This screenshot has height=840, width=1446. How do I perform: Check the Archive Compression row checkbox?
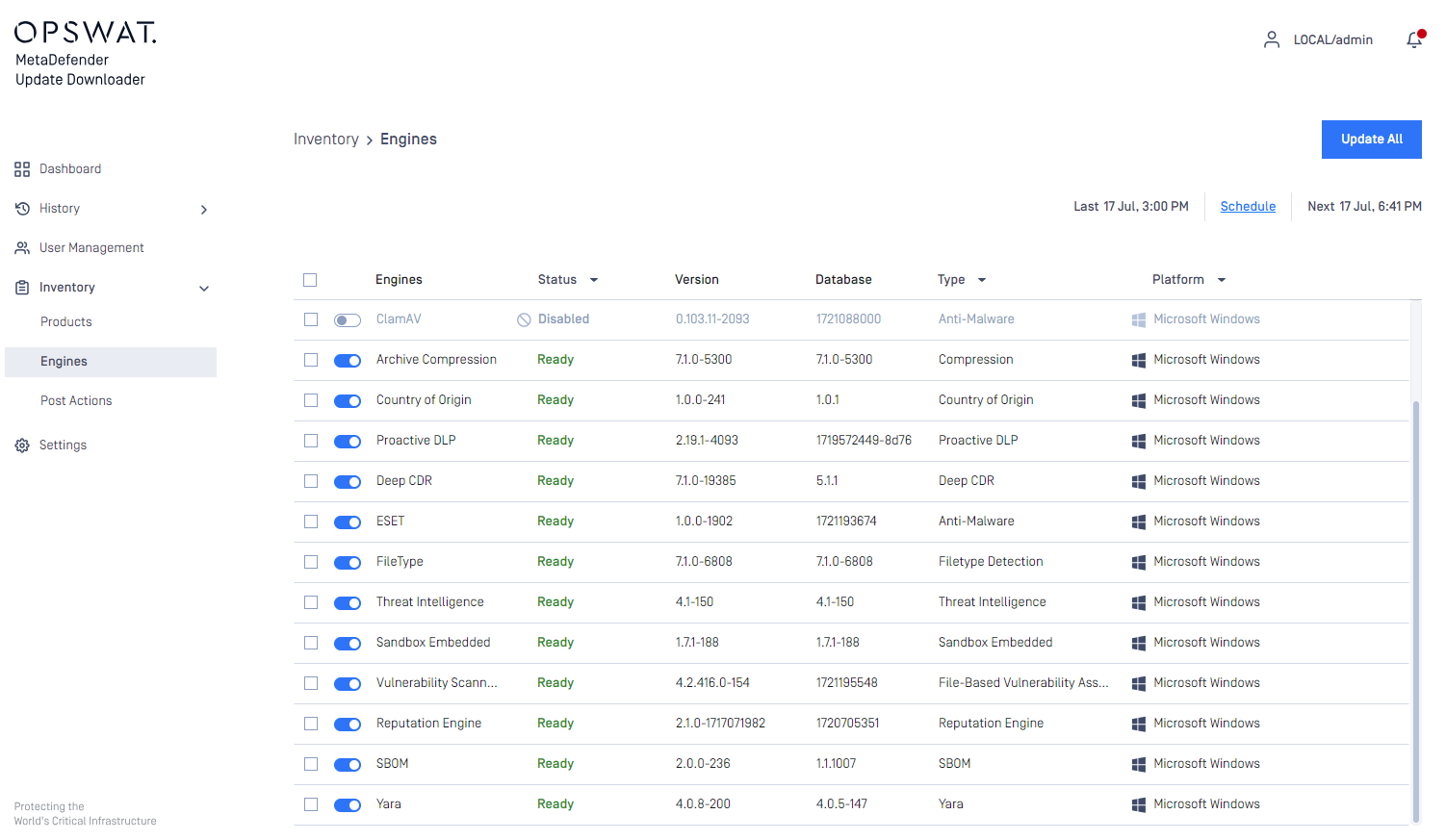pos(311,360)
